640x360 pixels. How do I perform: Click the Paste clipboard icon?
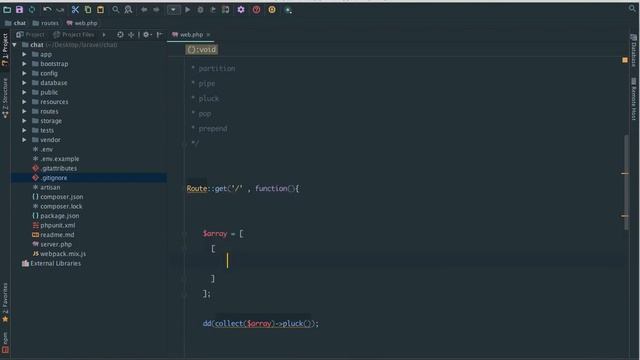[x=100, y=9]
